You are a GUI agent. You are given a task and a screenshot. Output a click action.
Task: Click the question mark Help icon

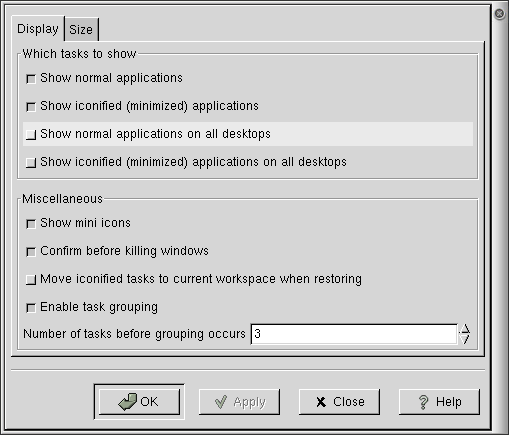tap(424, 402)
